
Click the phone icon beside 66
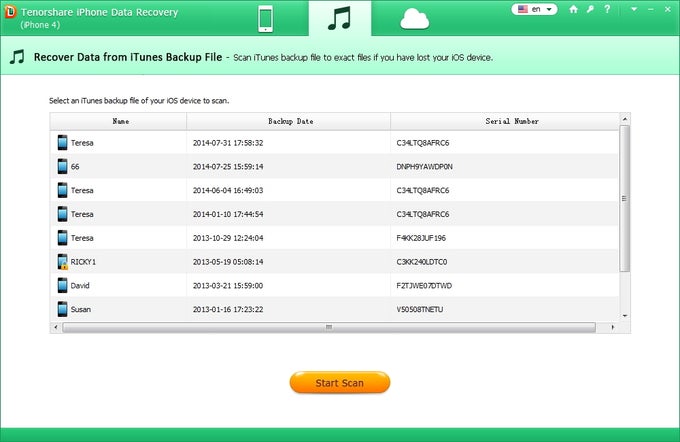[62, 167]
